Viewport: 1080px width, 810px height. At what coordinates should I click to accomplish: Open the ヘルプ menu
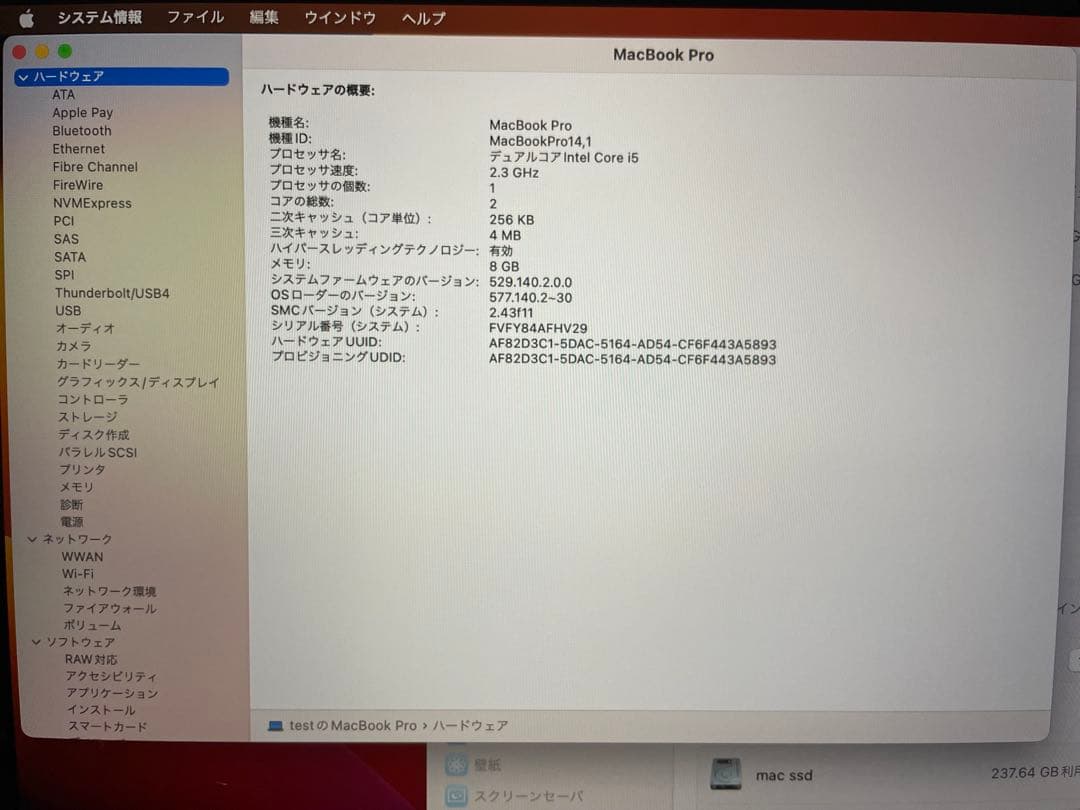point(422,17)
